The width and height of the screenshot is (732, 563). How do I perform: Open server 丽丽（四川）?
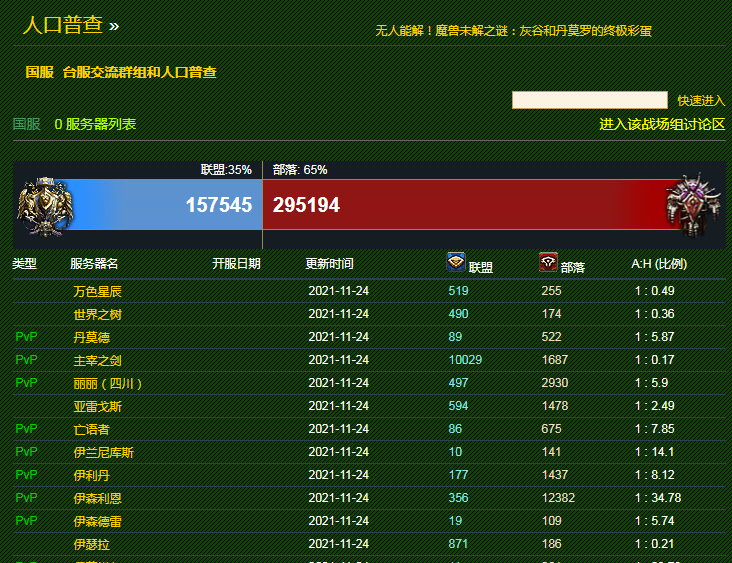pos(108,384)
